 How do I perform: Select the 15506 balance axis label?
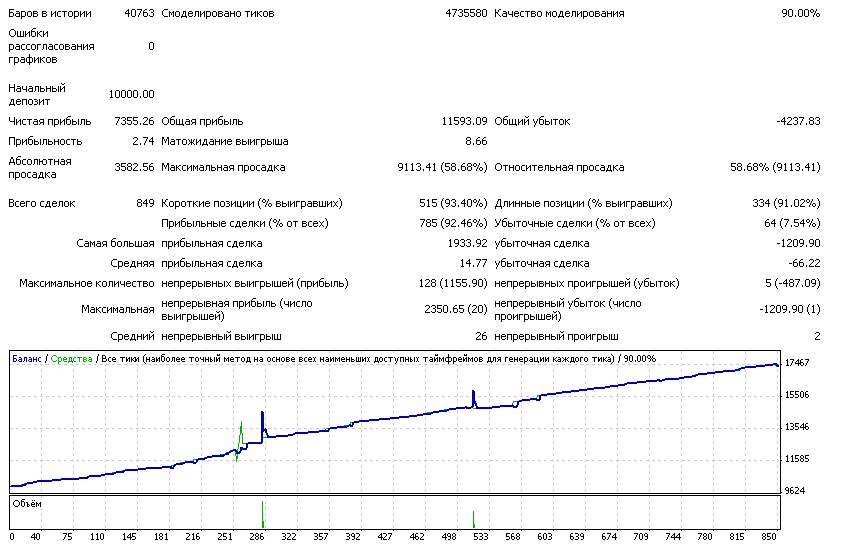797,395
